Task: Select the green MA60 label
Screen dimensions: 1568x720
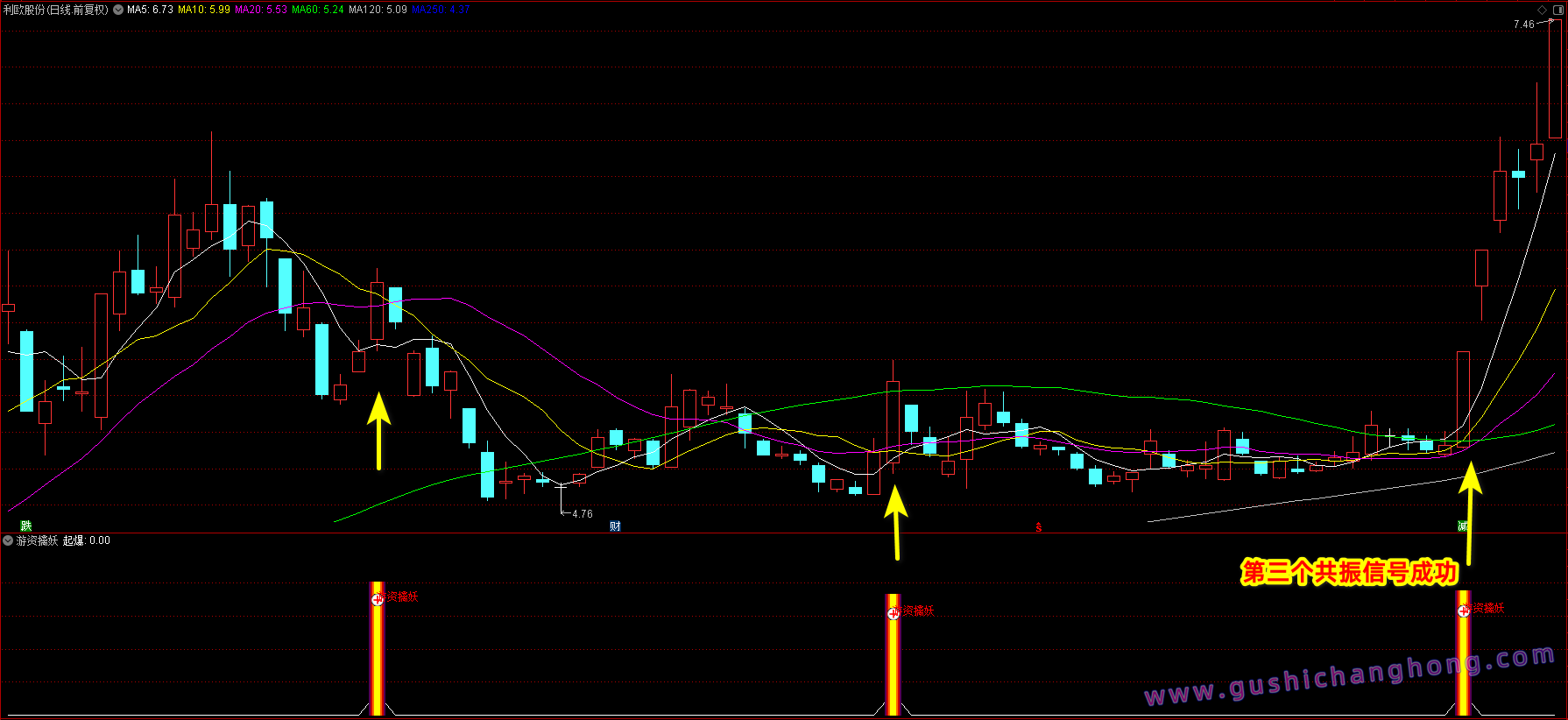Action: pyautogui.click(x=318, y=10)
